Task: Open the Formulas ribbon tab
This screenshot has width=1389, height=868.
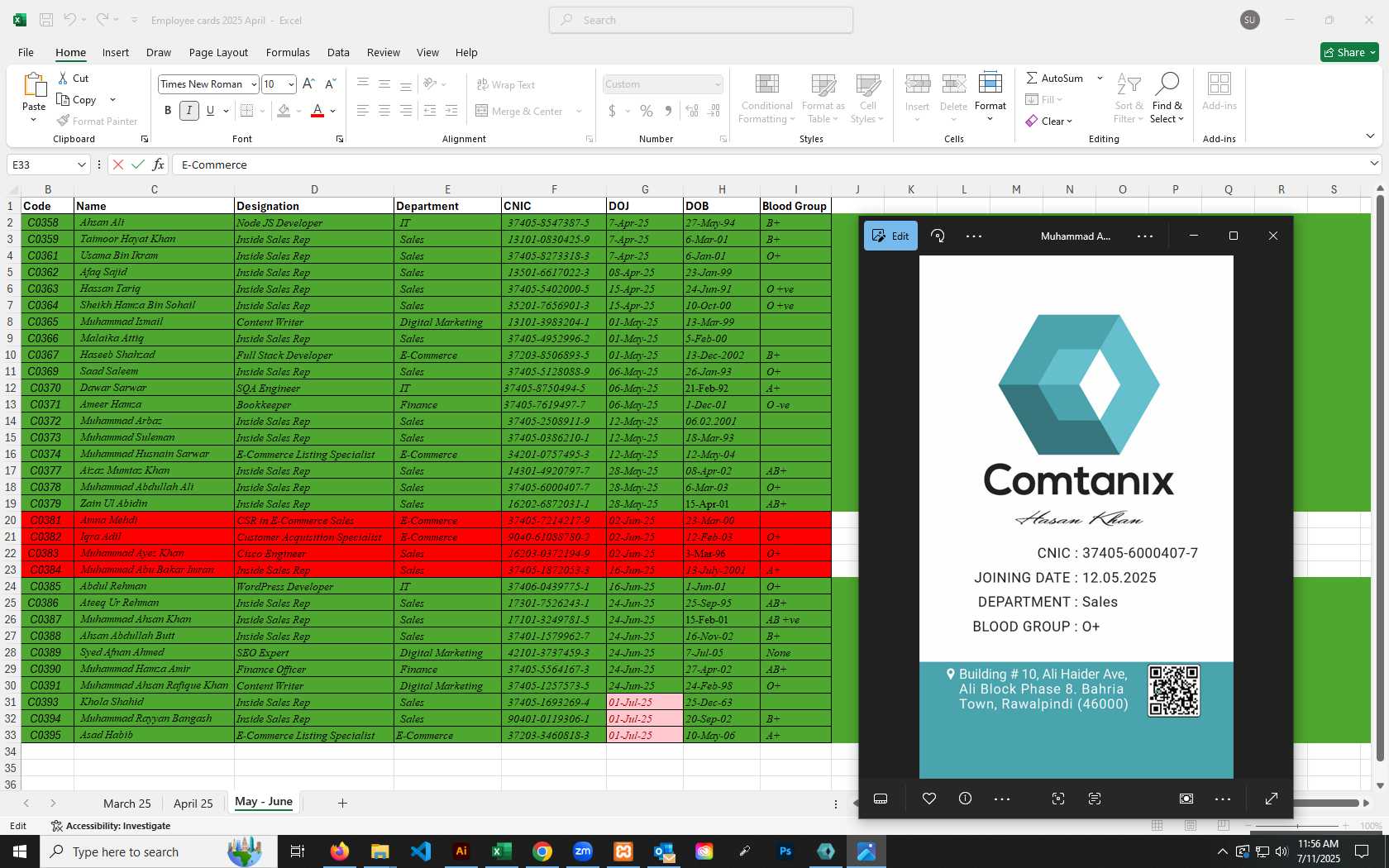Action: point(288,52)
